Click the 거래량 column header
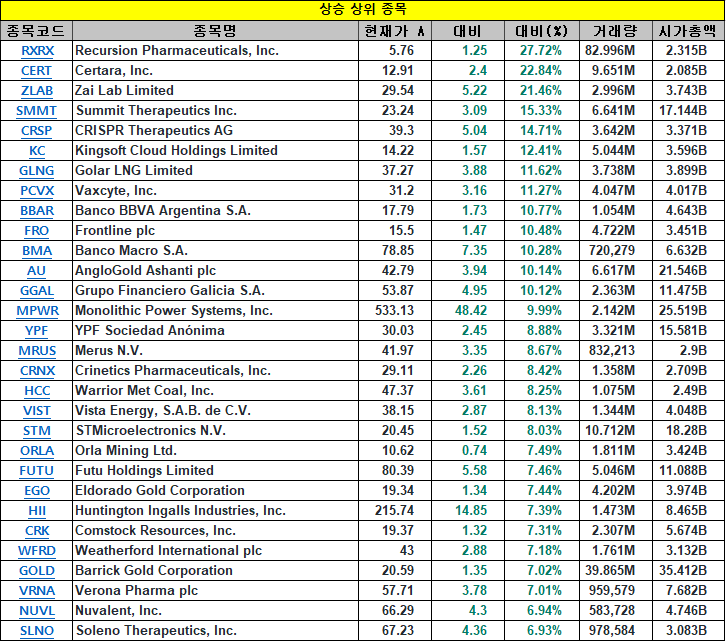This screenshot has width=726, height=641. click(x=616, y=31)
